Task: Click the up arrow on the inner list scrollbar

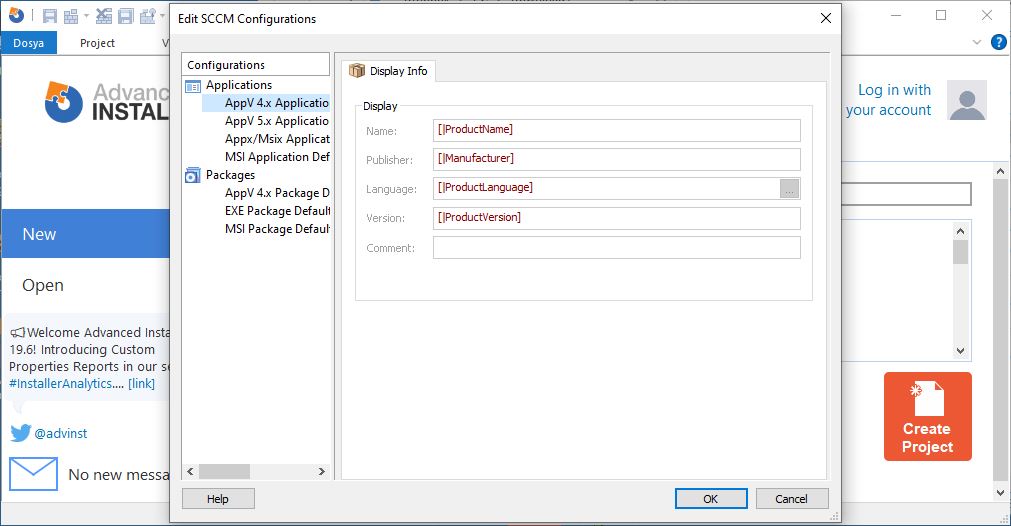Action: coord(961,231)
